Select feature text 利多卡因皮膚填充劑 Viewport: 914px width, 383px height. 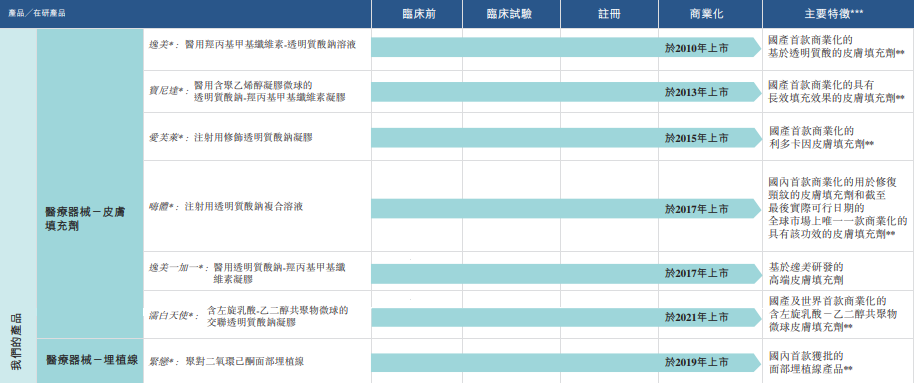tap(822, 143)
